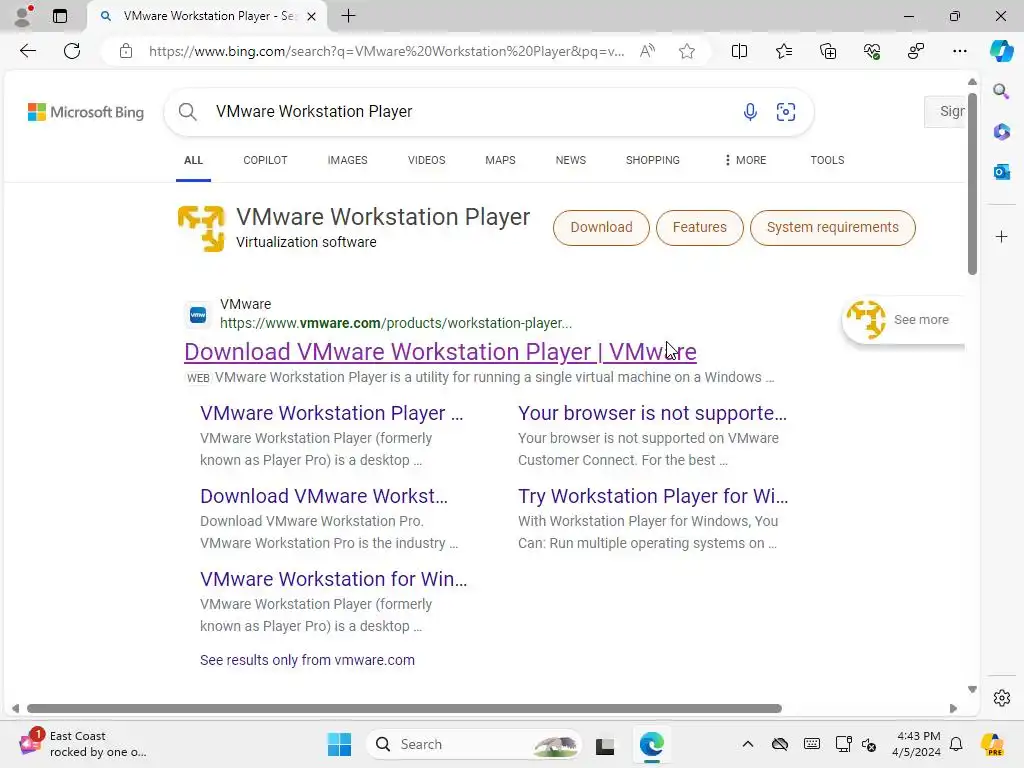1024x768 pixels.
Task: Open 'Try Workstation Player for Wi...' link
Action: coord(653,496)
